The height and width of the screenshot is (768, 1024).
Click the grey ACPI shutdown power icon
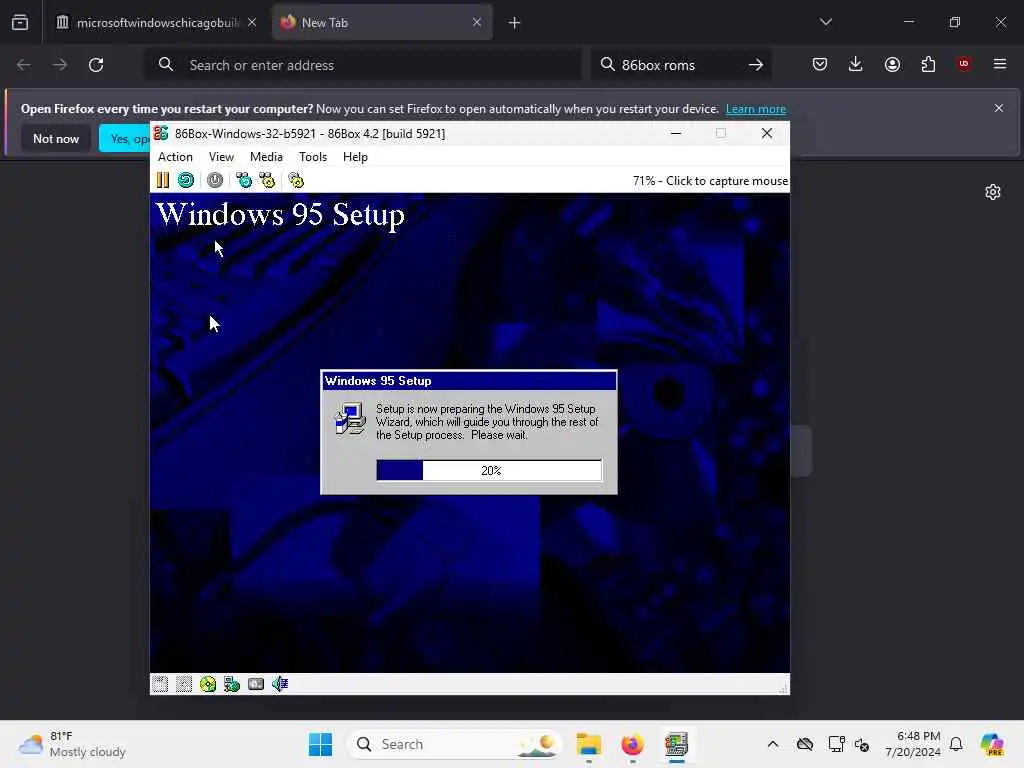click(215, 180)
